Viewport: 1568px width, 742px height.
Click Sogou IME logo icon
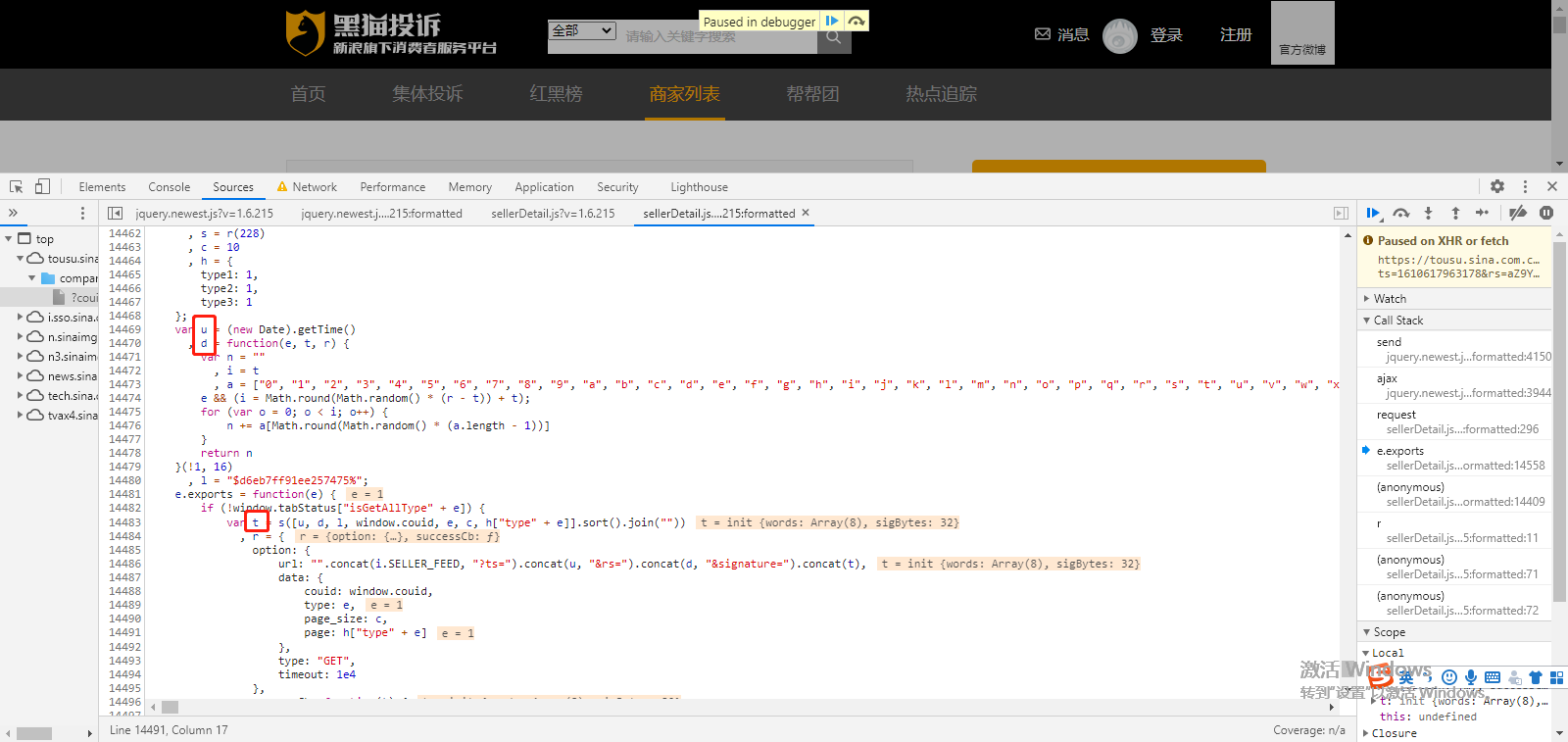tap(1381, 676)
